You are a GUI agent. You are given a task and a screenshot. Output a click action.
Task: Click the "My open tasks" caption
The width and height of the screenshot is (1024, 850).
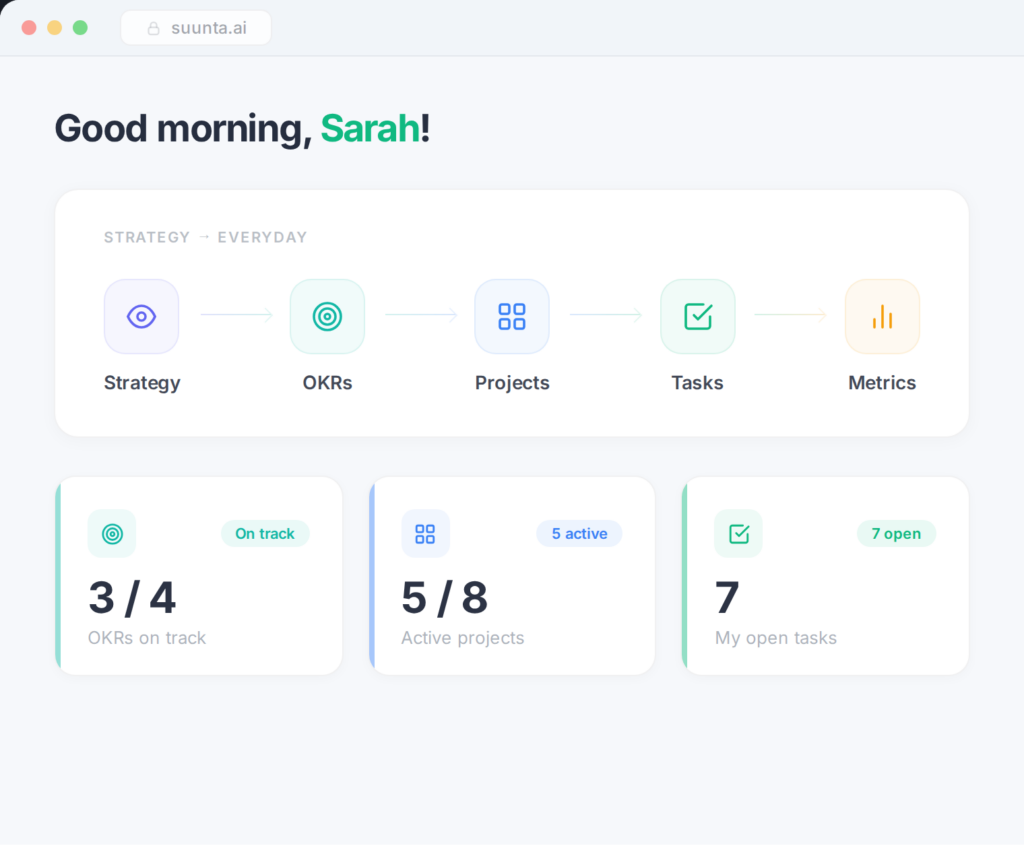tap(776, 638)
